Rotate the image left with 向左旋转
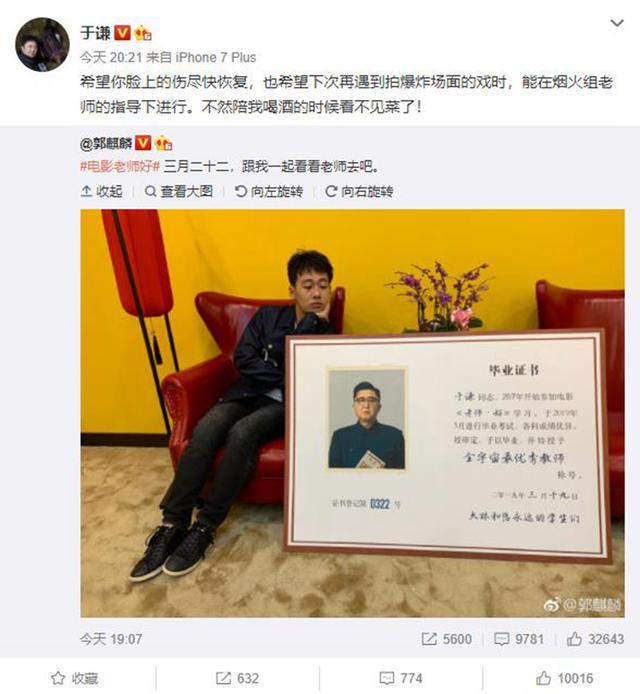 269,191
